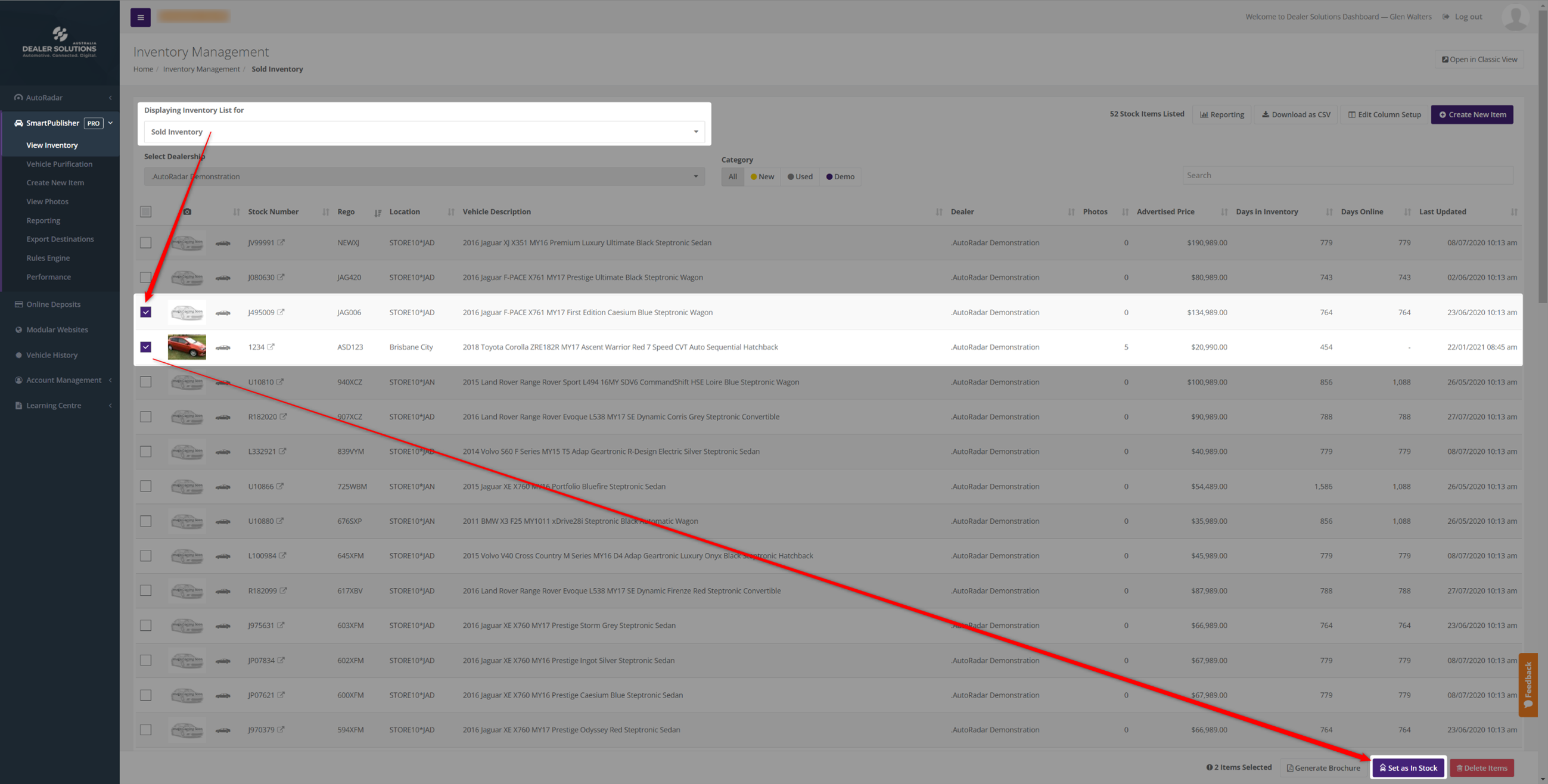The width and height of the screenshot is (1548, 784).
Task: Collapse the SmartPublisher PRO sidebar section
Action: [x=60, y=123]
